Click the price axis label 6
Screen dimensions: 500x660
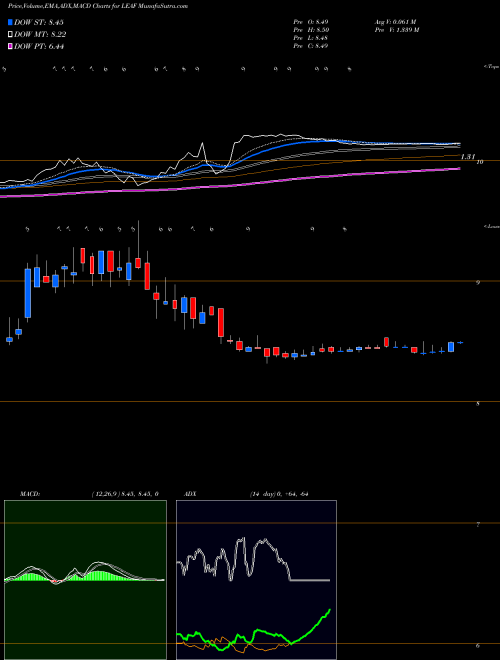[x=478, y=646]
